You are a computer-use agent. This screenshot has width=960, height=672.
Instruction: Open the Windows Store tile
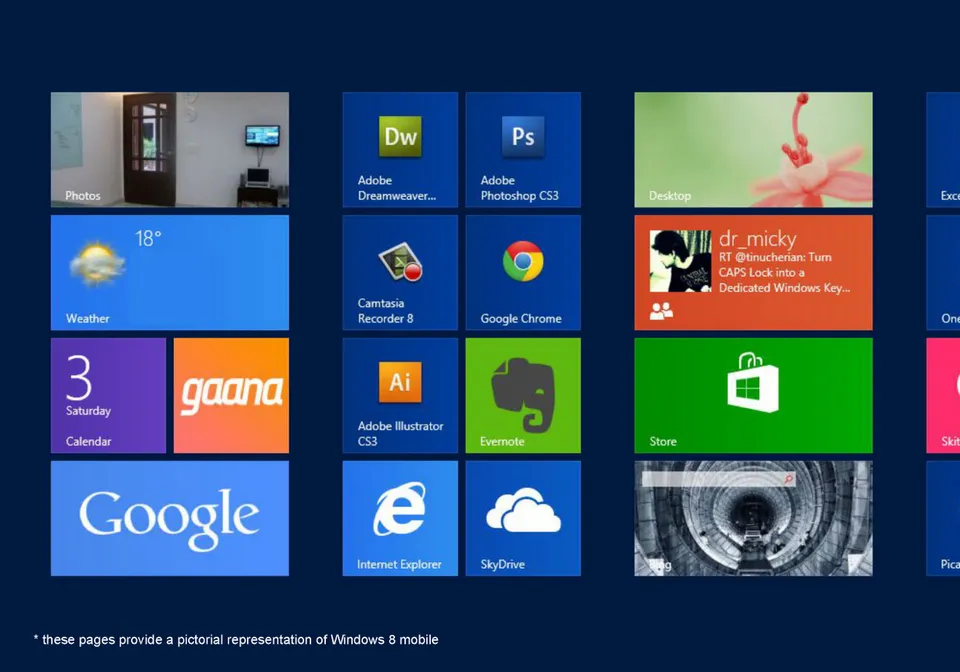[x=753, y=395]
